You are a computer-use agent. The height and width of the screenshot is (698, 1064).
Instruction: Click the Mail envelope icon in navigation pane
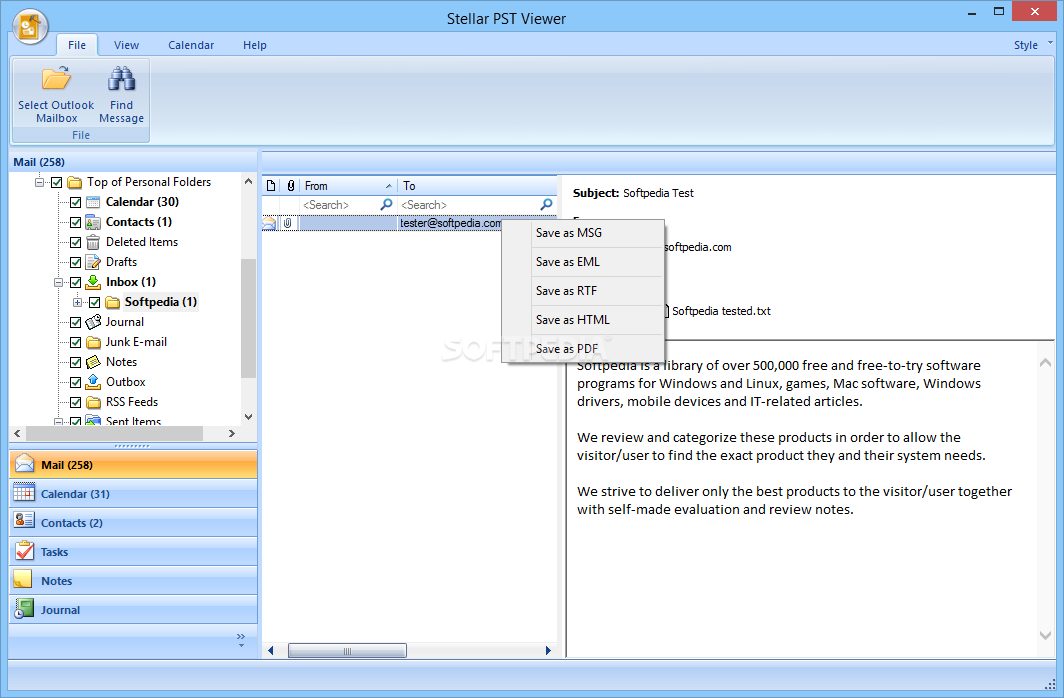24,464
